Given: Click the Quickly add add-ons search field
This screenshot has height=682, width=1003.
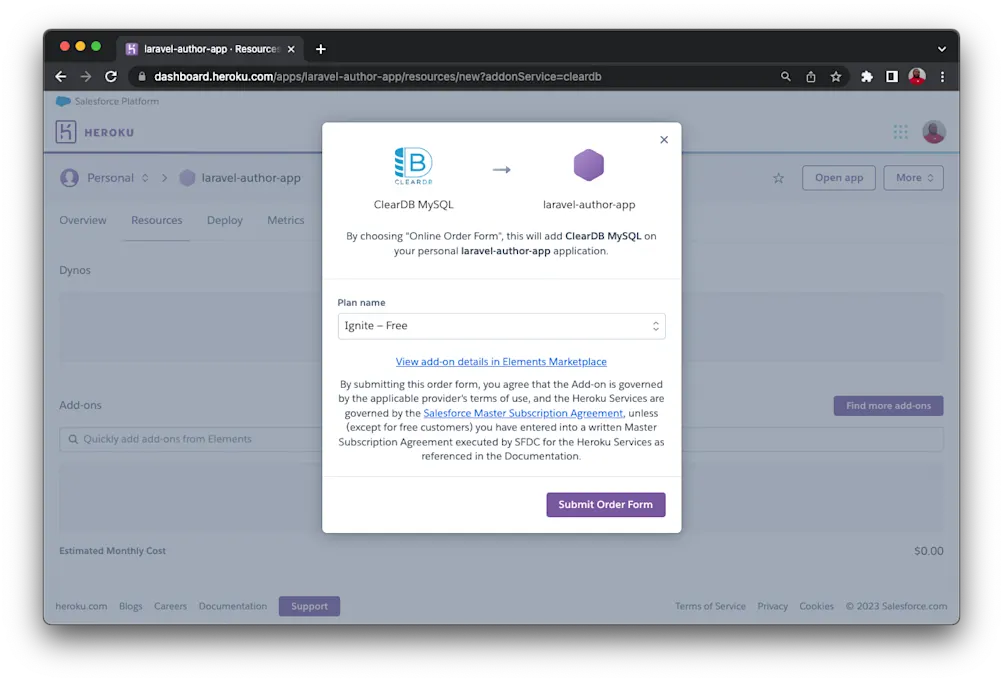Looking at the screenshot, I should [x=200, y=438].
